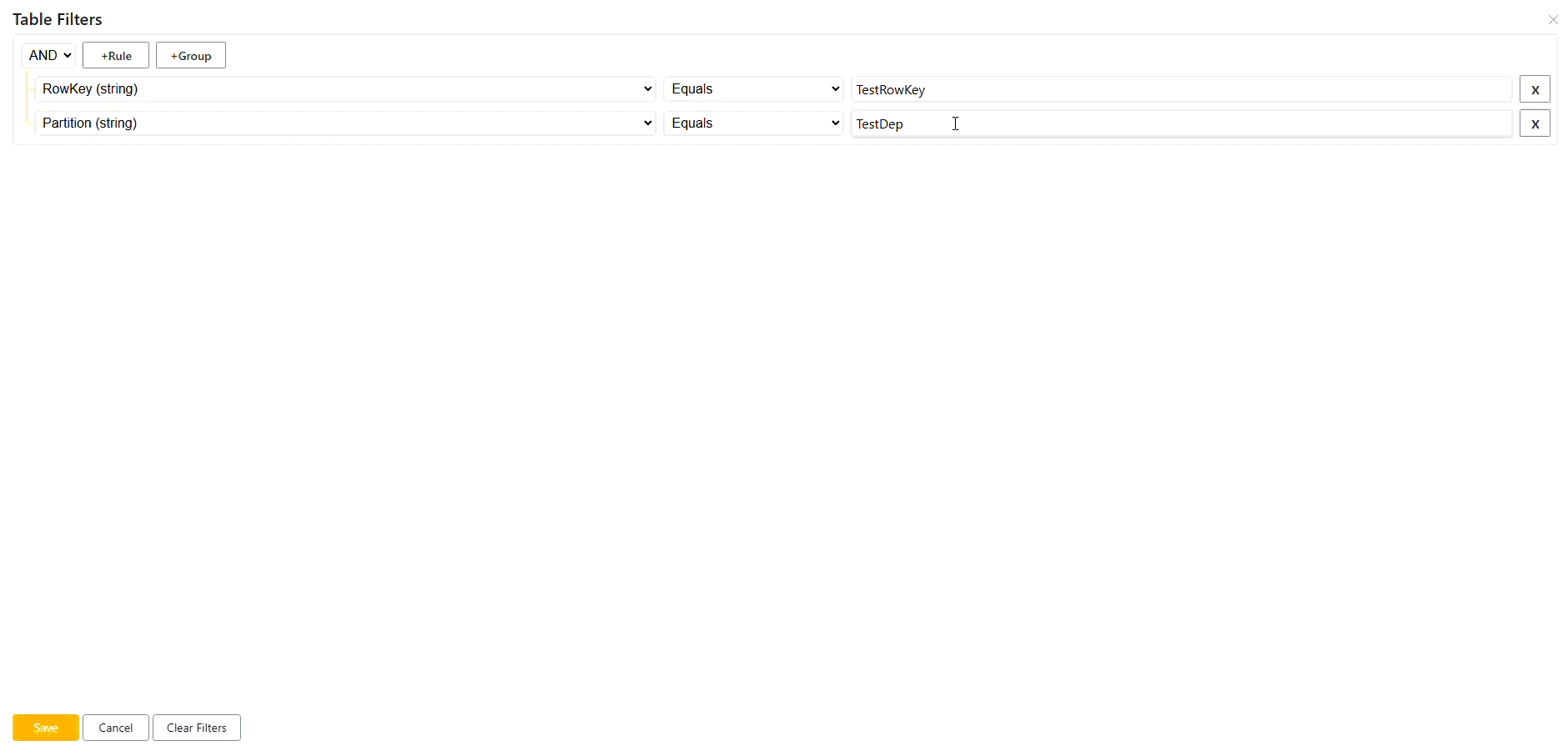Click the TestRowKey value input field
The image size is (1568, 751).
coord(1182,89)
